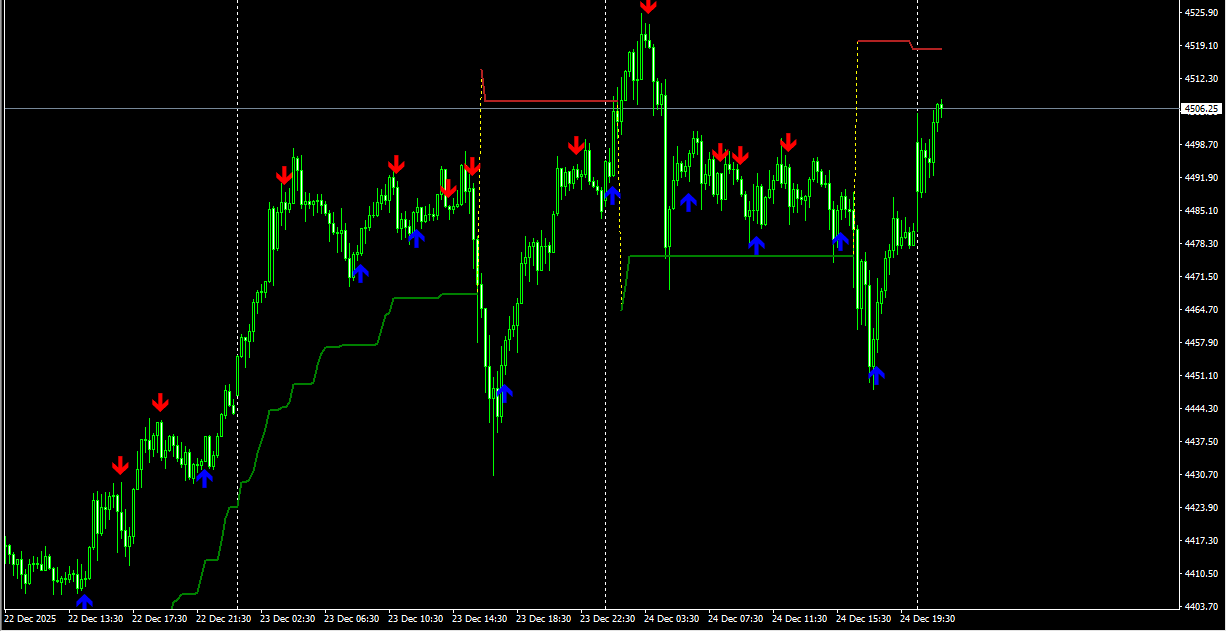Select the 22 Dec 2025 date label
This screenshot has width=1227, height=632.
click(x=32, y=619)
